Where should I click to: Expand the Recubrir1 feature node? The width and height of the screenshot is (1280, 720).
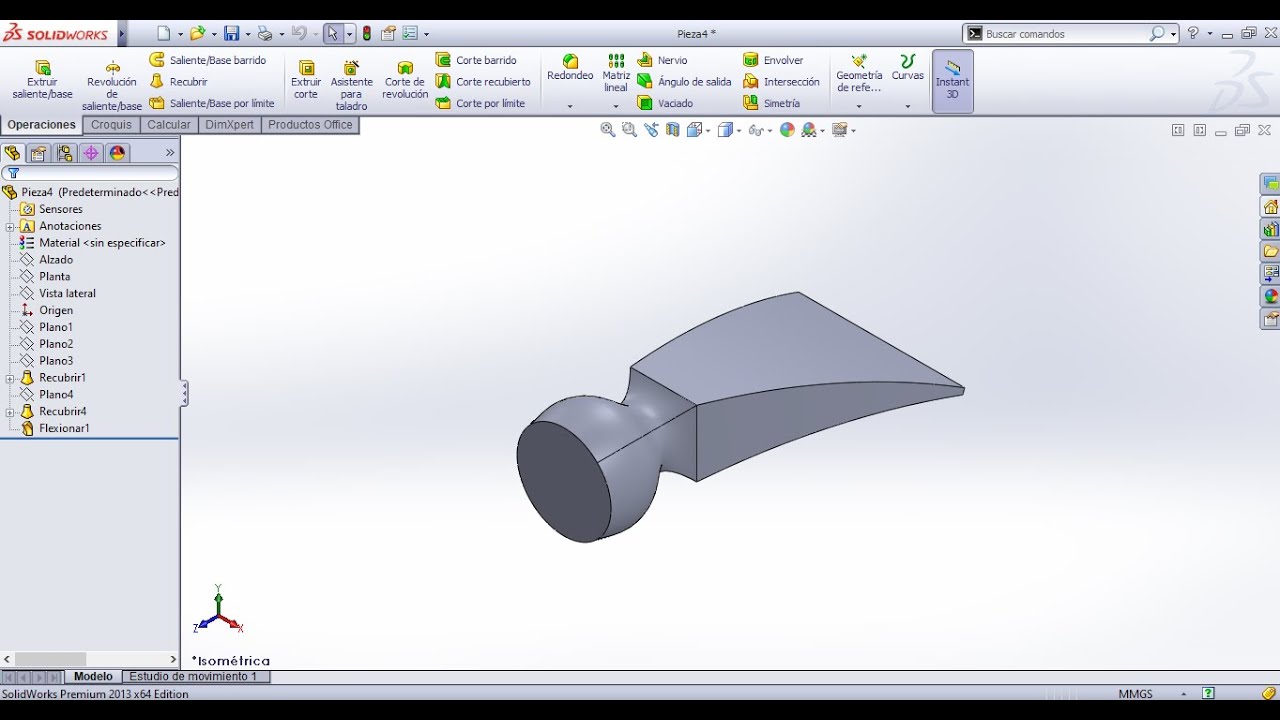tap(10, 378)
